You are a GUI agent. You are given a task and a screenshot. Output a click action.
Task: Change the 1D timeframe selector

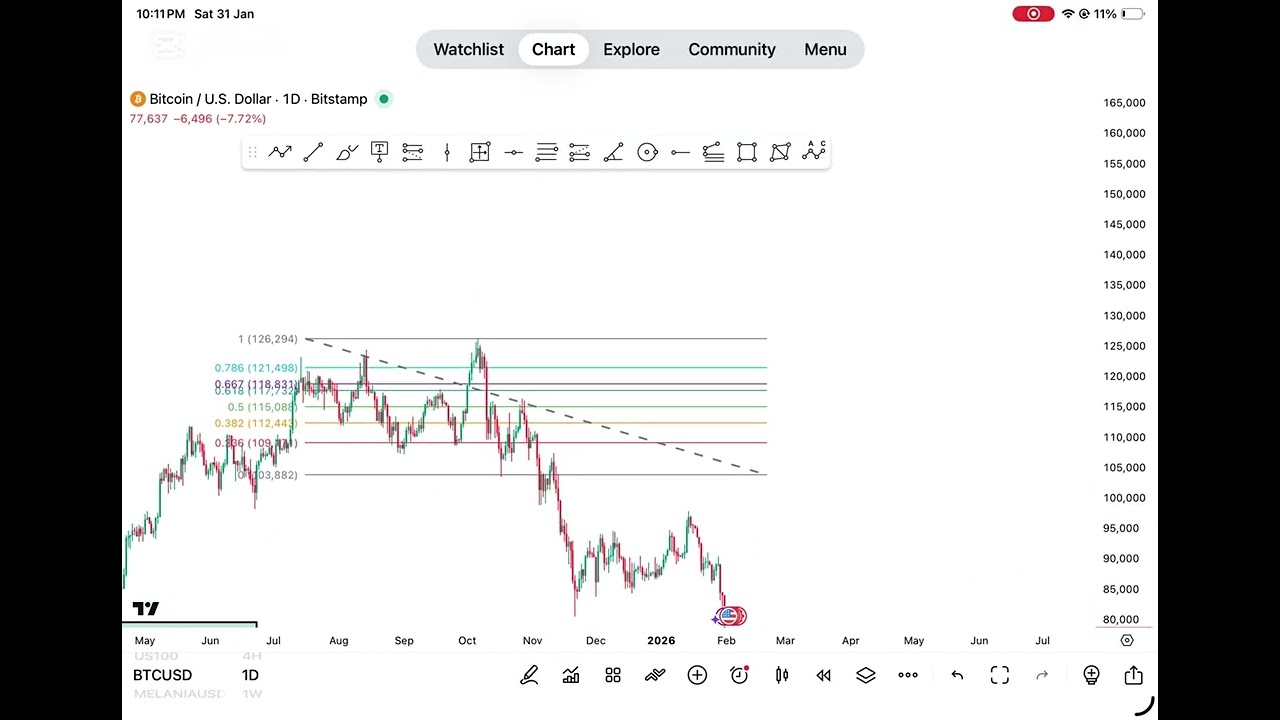click(250, 675)
